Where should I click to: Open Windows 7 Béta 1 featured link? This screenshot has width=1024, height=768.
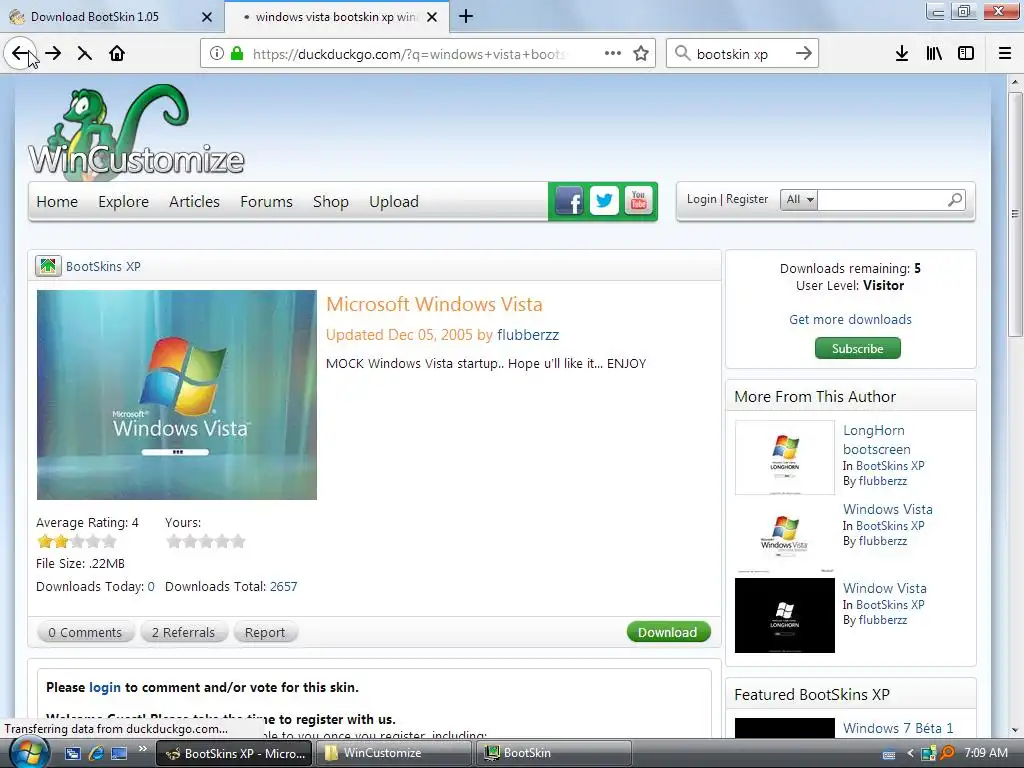point(898,728)
